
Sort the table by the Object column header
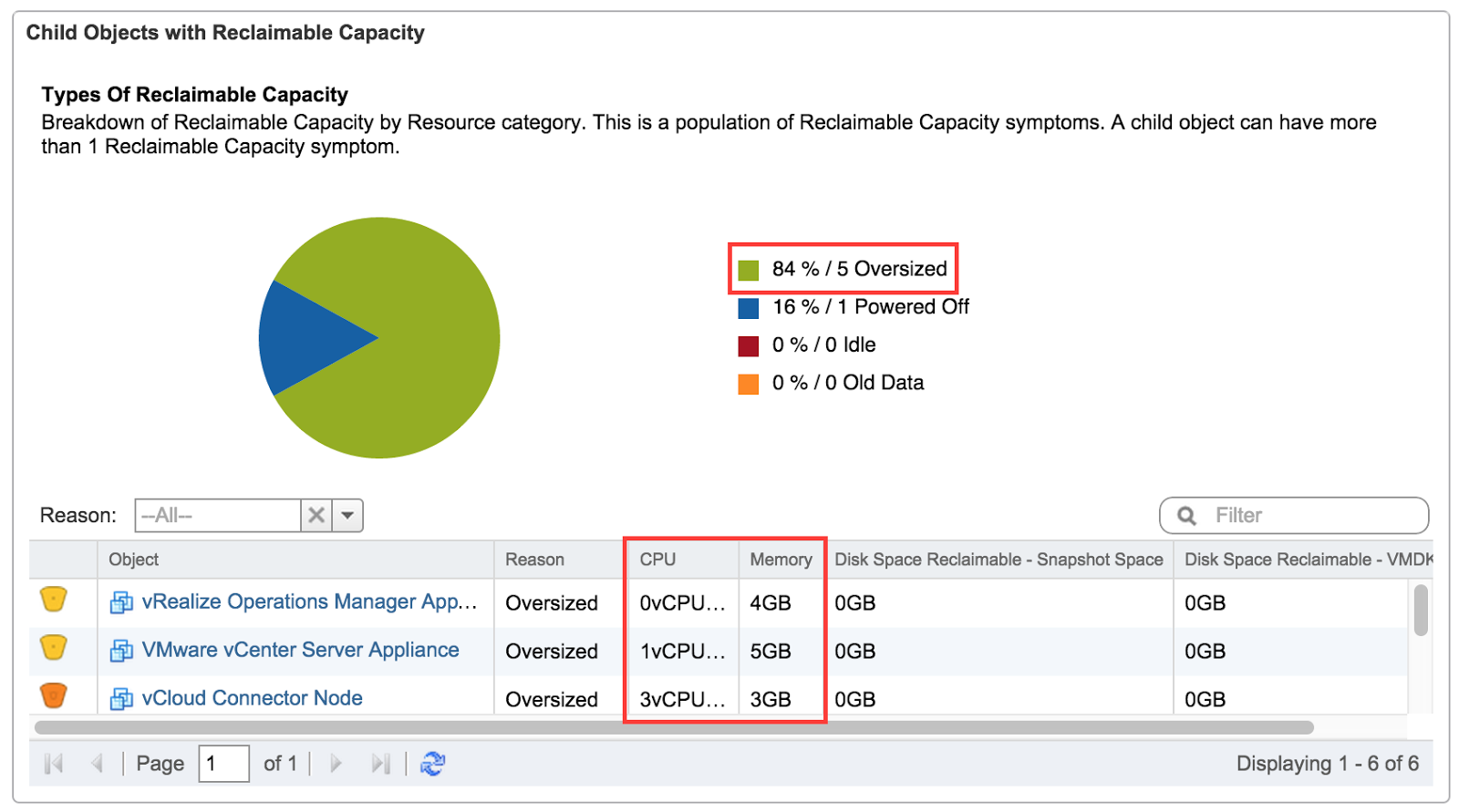click(134, 560)
